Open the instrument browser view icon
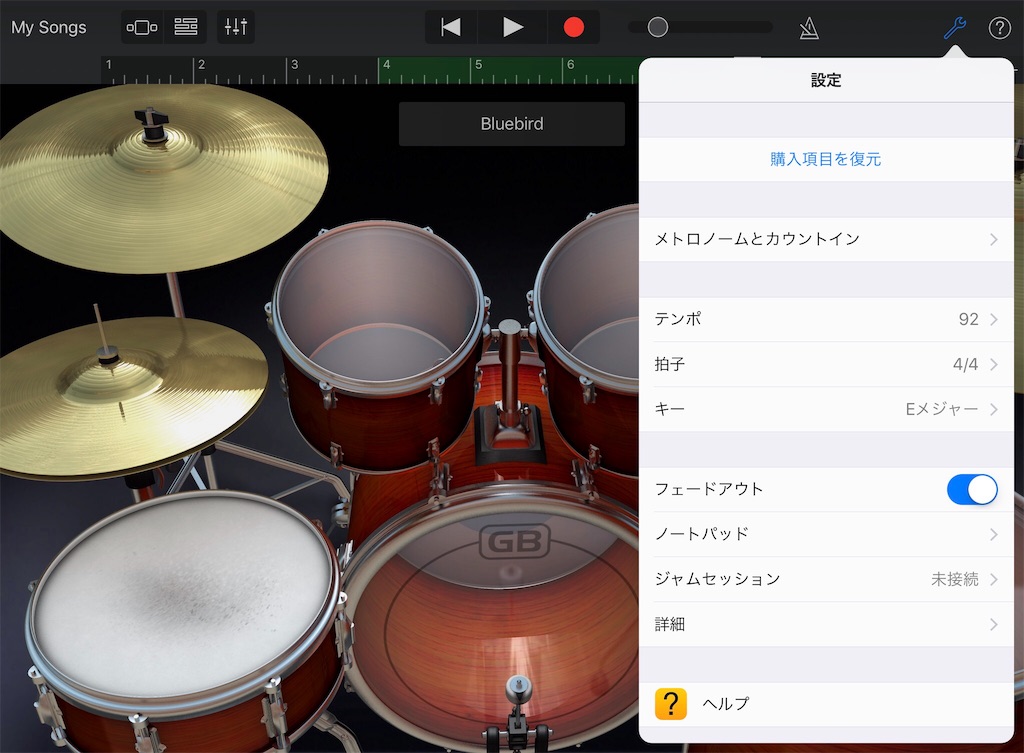This screenshot has width=1024, height=753. tap(142, 27)
